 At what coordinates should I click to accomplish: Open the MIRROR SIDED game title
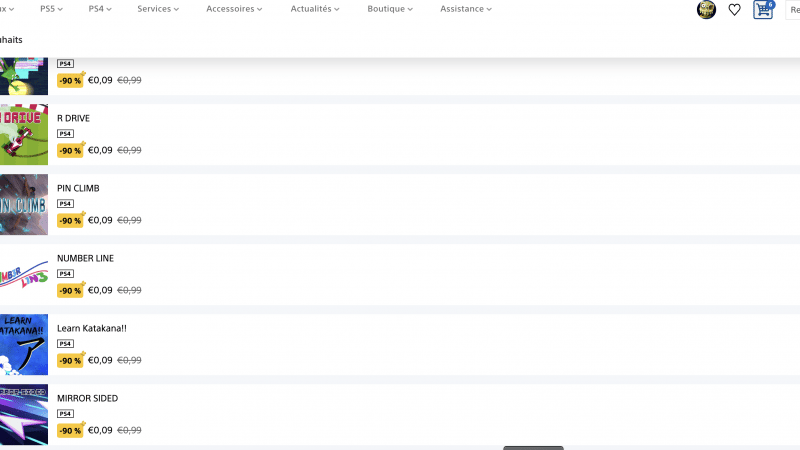87,398
